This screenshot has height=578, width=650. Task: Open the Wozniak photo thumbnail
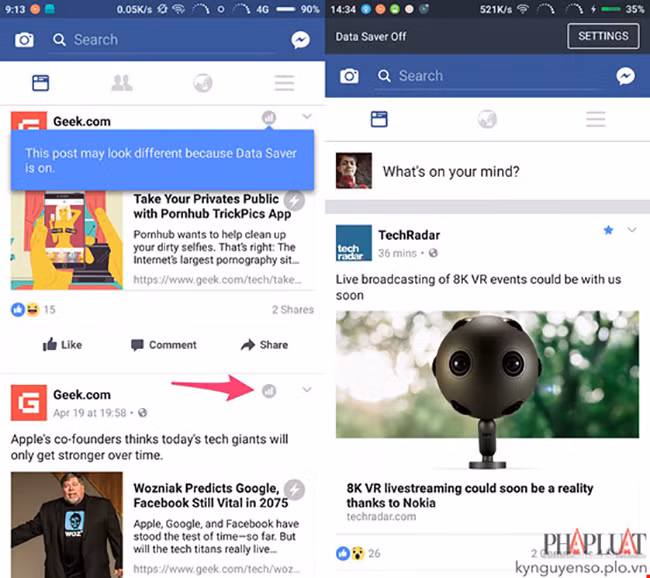coord(67,525)
